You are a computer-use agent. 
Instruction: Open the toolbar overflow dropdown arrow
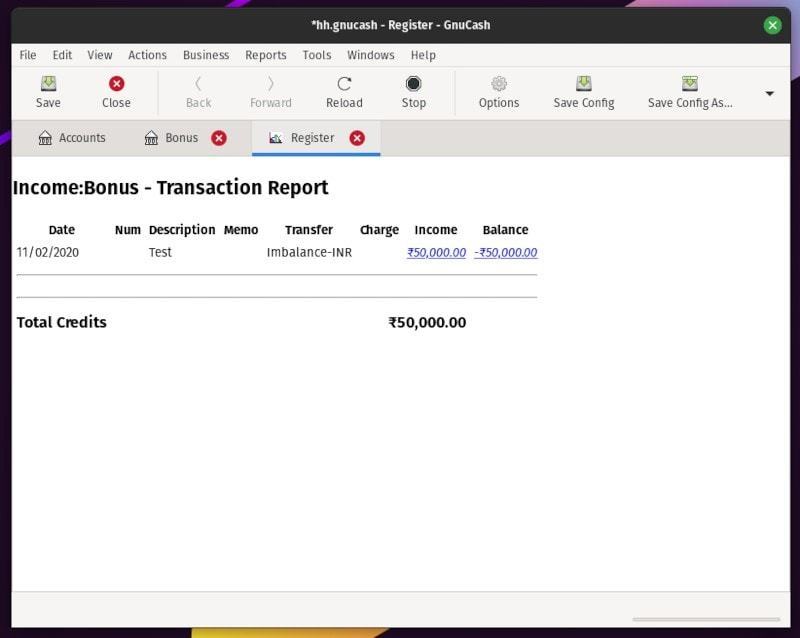(x=768, y=92)
